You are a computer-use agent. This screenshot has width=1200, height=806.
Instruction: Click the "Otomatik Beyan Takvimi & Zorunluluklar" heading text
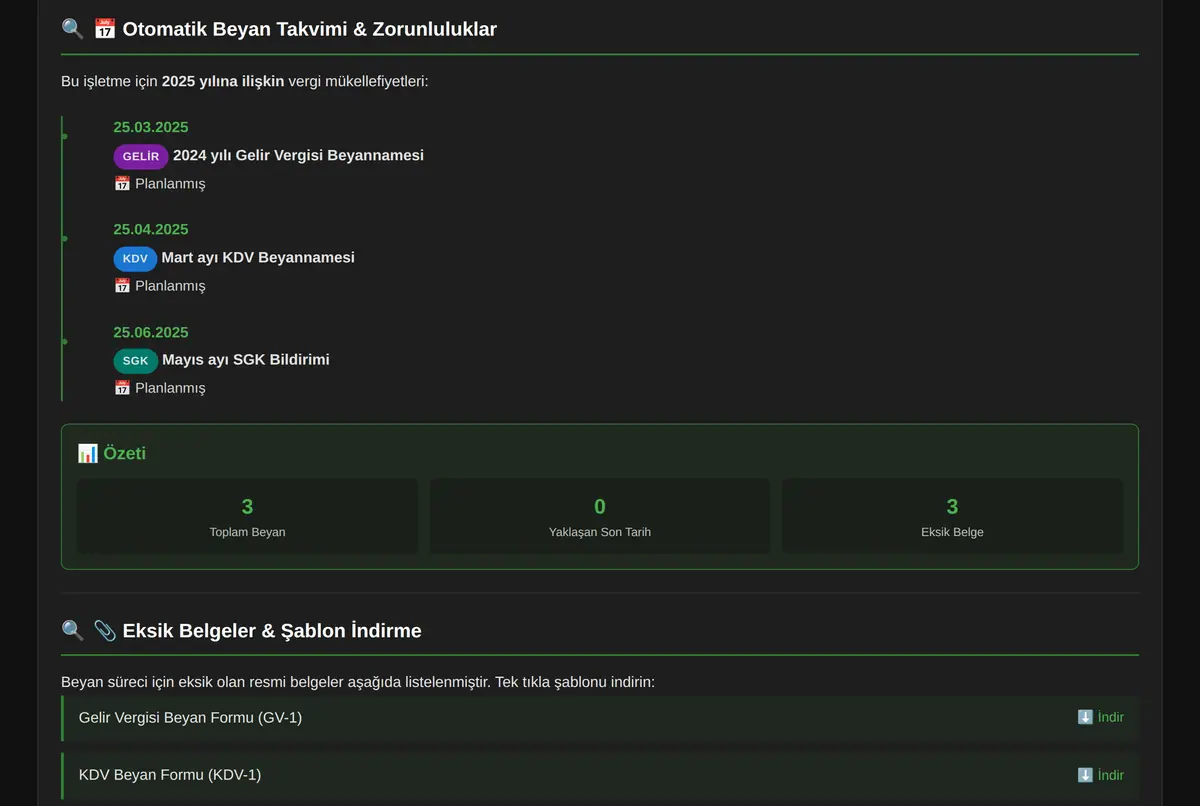click(x=310, y=29)
